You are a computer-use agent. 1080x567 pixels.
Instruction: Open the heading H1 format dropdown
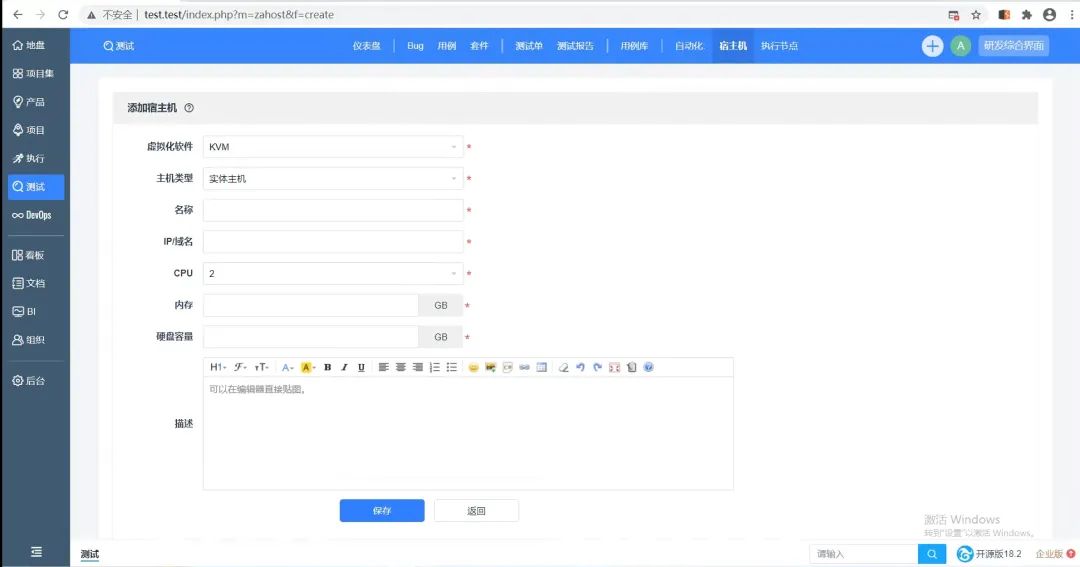pos(218,367)
